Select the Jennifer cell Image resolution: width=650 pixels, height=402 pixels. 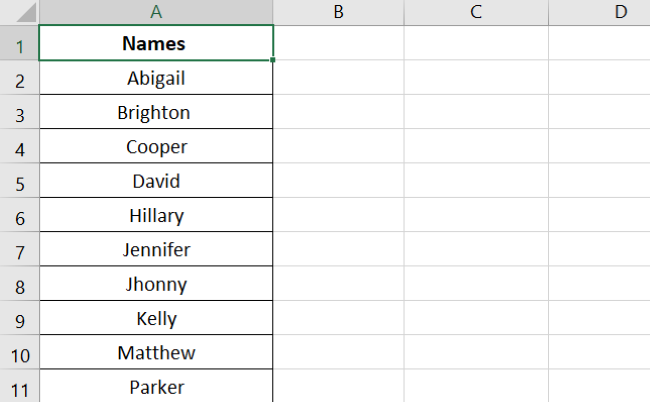coord(155,250)
